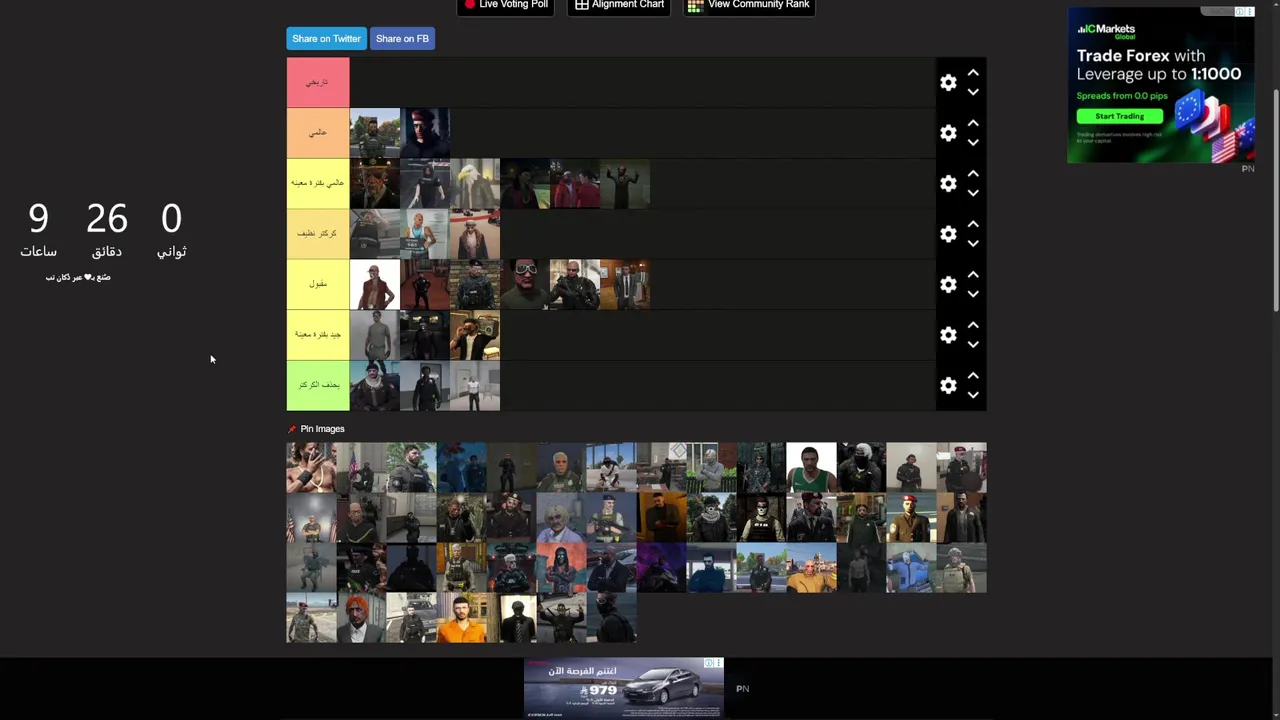This screenshot has height=720, width=1280.
Task: Start a Live Voting Poll
Action: 506,5
